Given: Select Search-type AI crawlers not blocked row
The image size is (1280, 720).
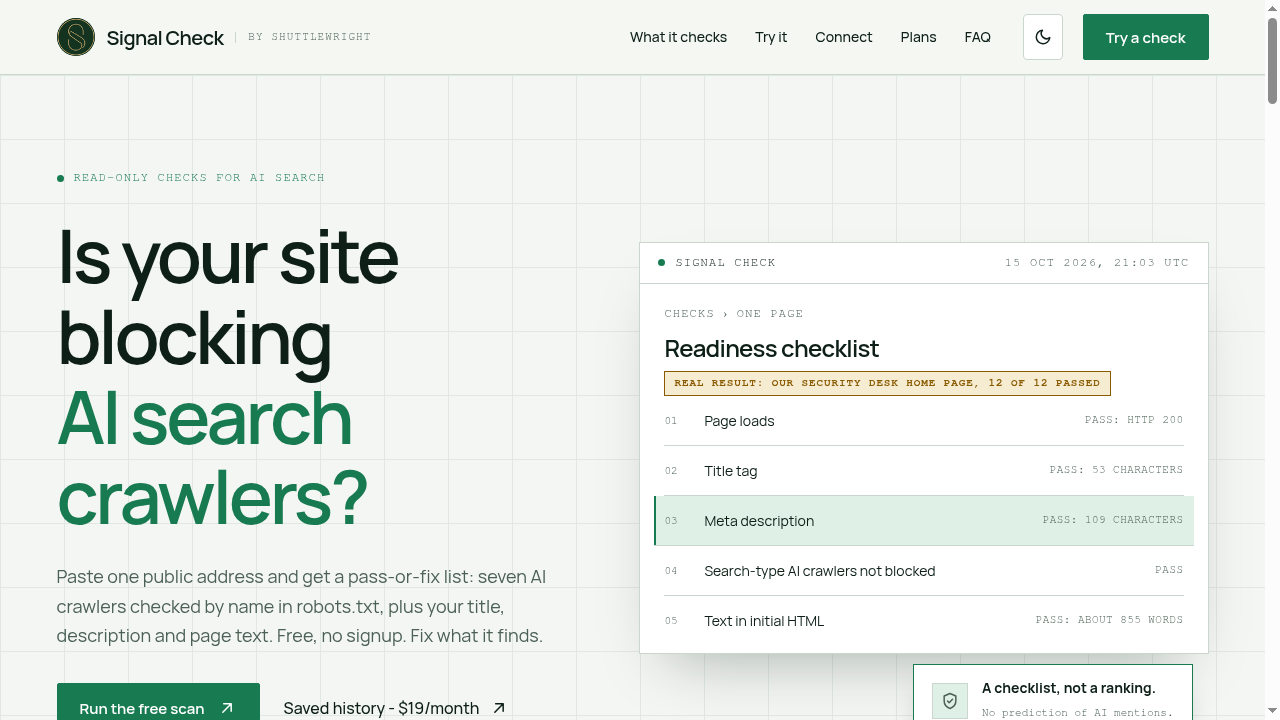Looking at the screenshot, I should click(x=924, y=571).
